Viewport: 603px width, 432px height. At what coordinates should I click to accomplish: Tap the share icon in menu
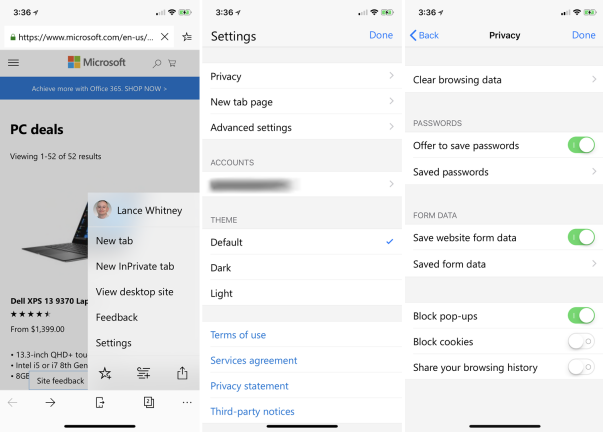click(x=182, y=373)
